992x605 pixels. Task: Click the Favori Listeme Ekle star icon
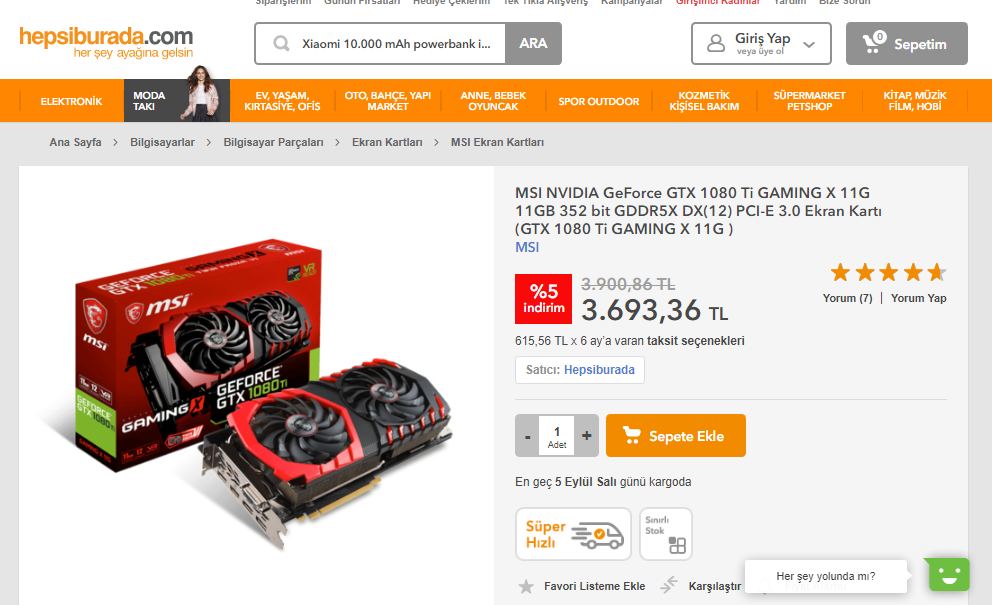(x=526, y=586)
